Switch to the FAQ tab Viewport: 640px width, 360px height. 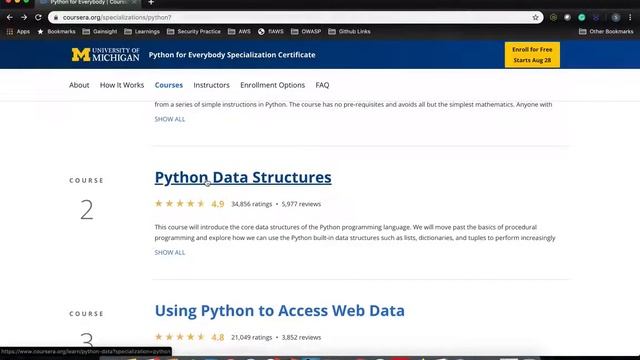(x=322, y=85)
